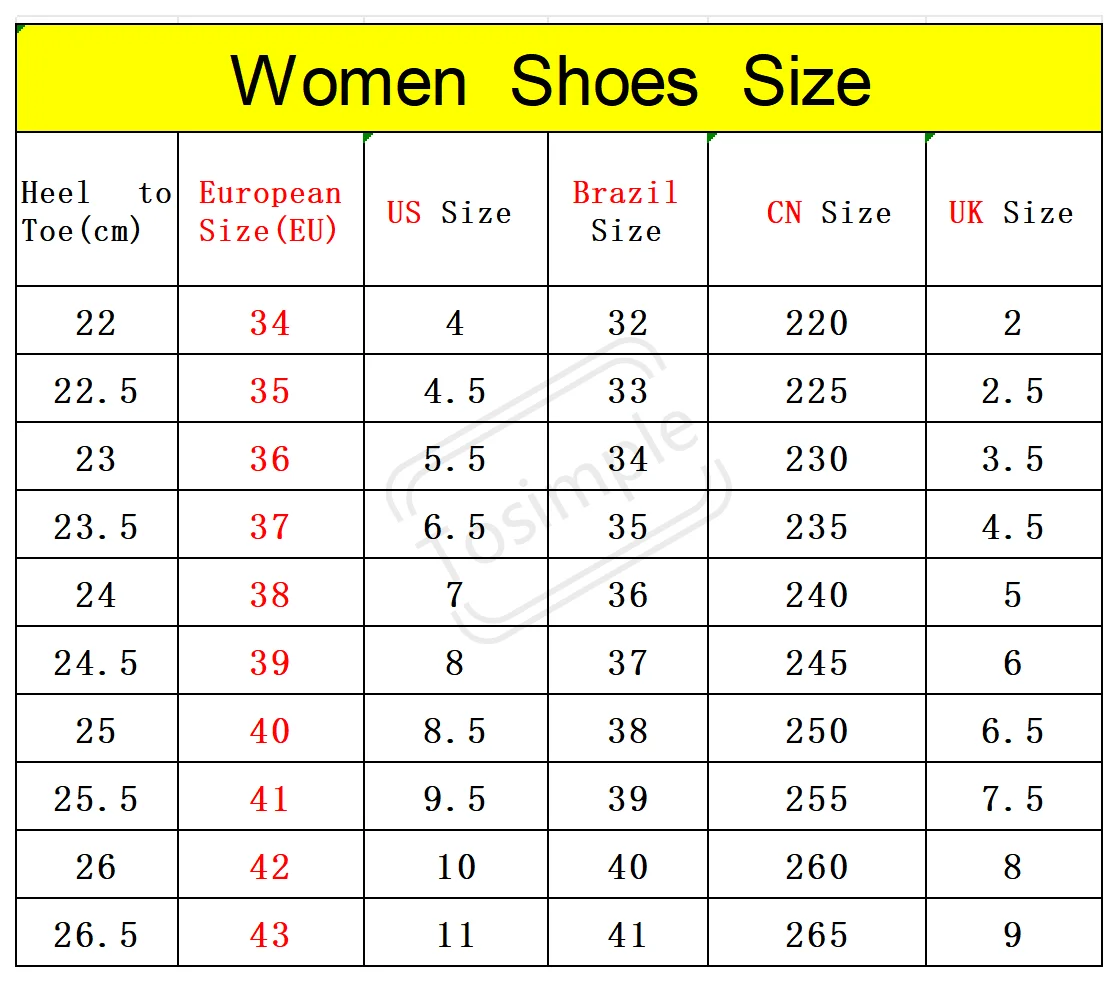
Task: Click the US size 9.5 cell
Action: pyautogui.click(x=455, y=798)
